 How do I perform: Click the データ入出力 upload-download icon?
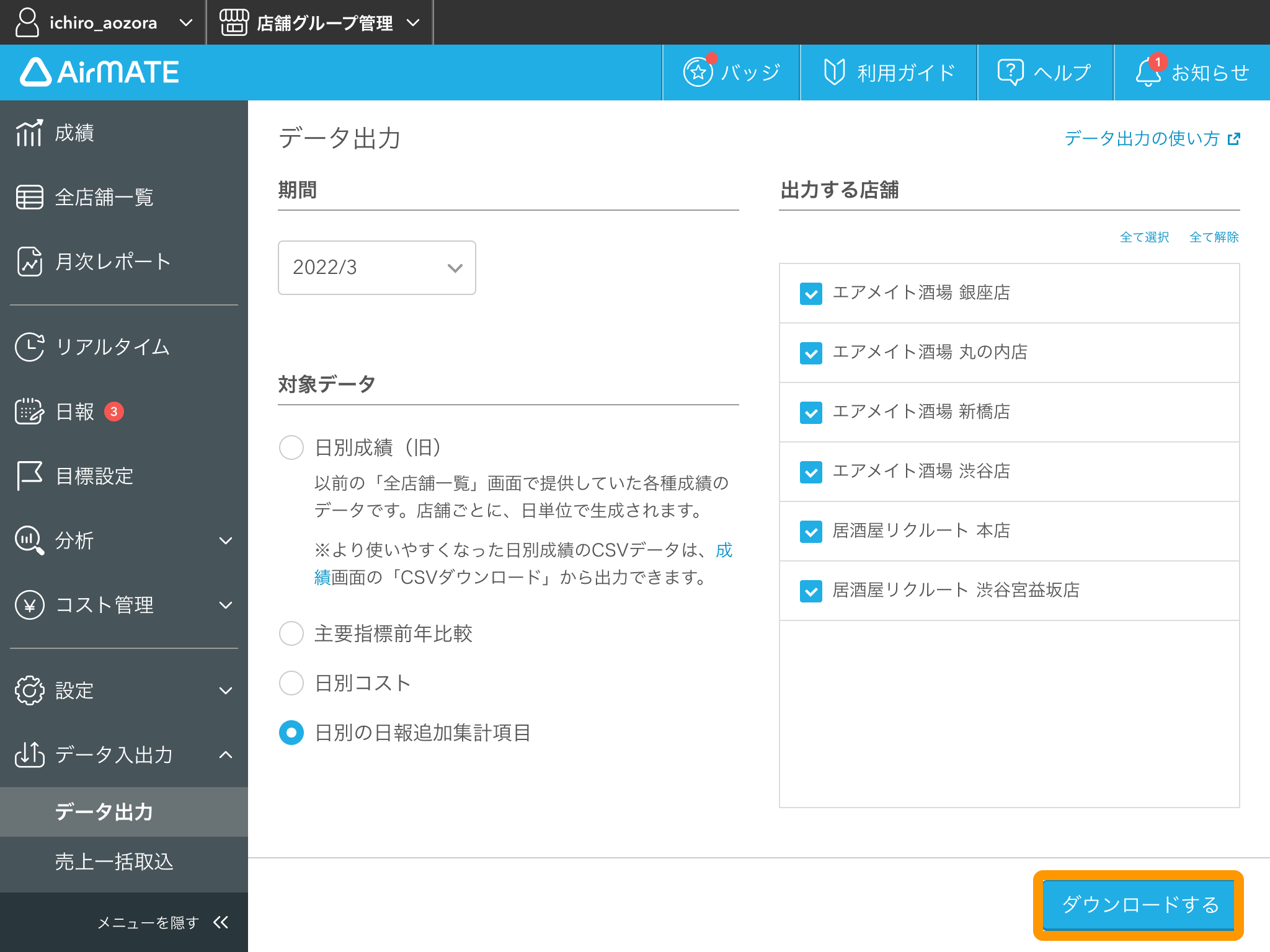(x=29, y=754)
